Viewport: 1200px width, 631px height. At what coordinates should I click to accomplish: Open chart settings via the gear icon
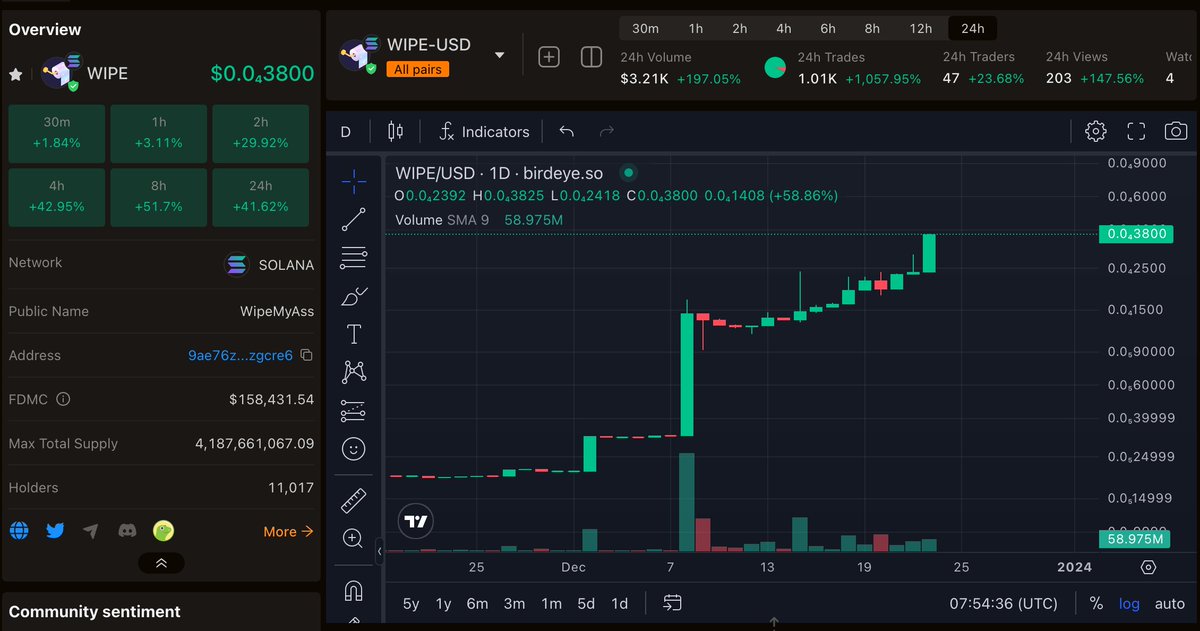coord(1095,131)
